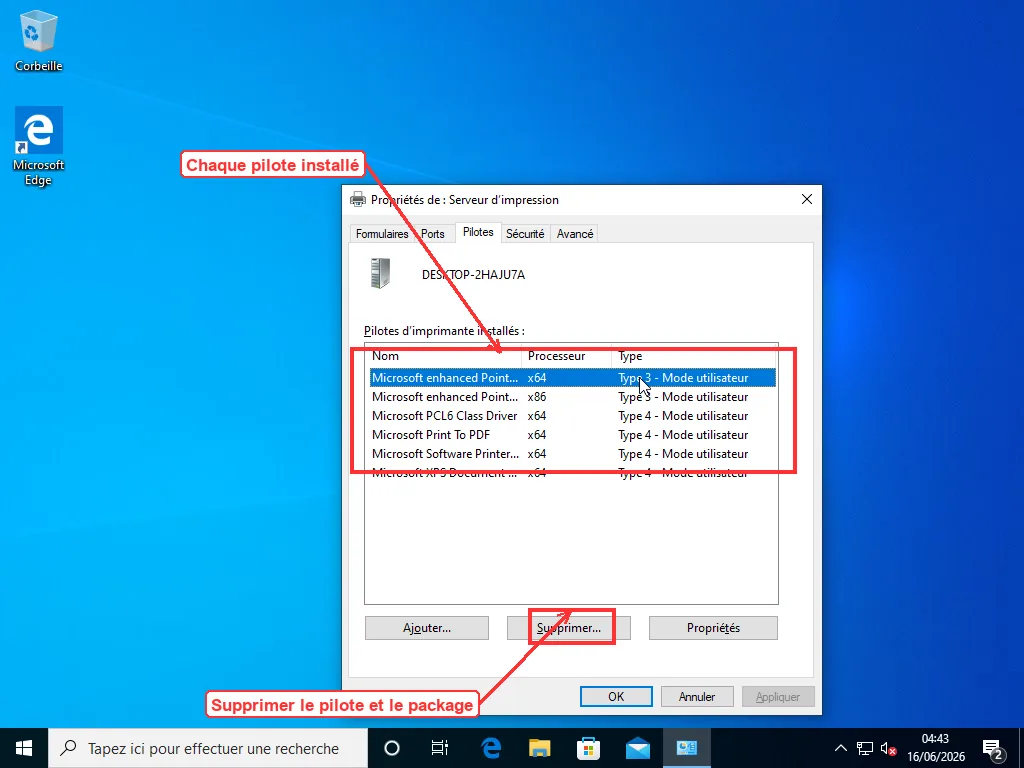Click the Cortana circle icon in taskbar
The width and height of the screenshot is (1024, 768).
tap(392, 748)
